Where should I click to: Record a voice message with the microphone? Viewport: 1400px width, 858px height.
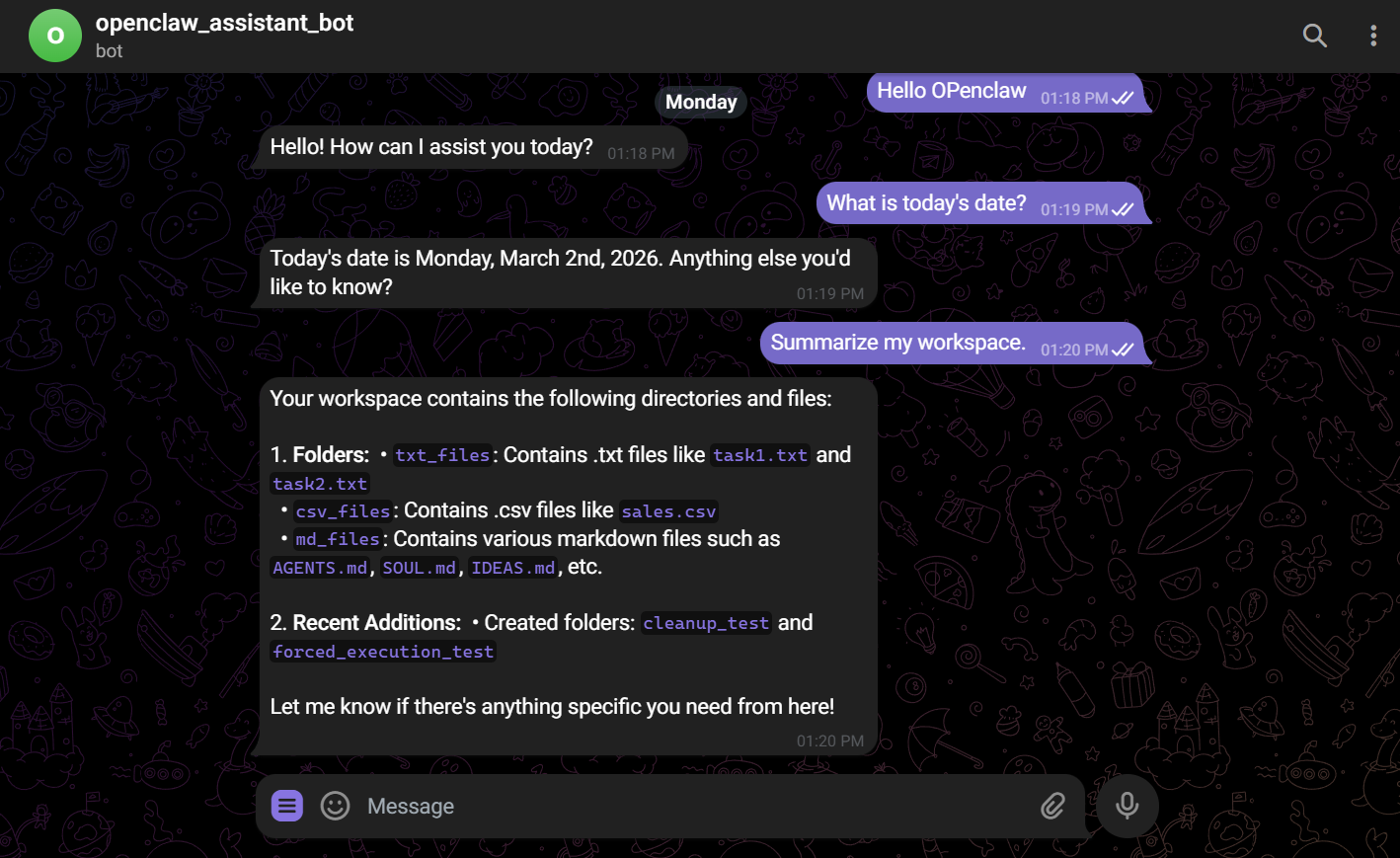pyautogui.click(x=1127, y=806)
